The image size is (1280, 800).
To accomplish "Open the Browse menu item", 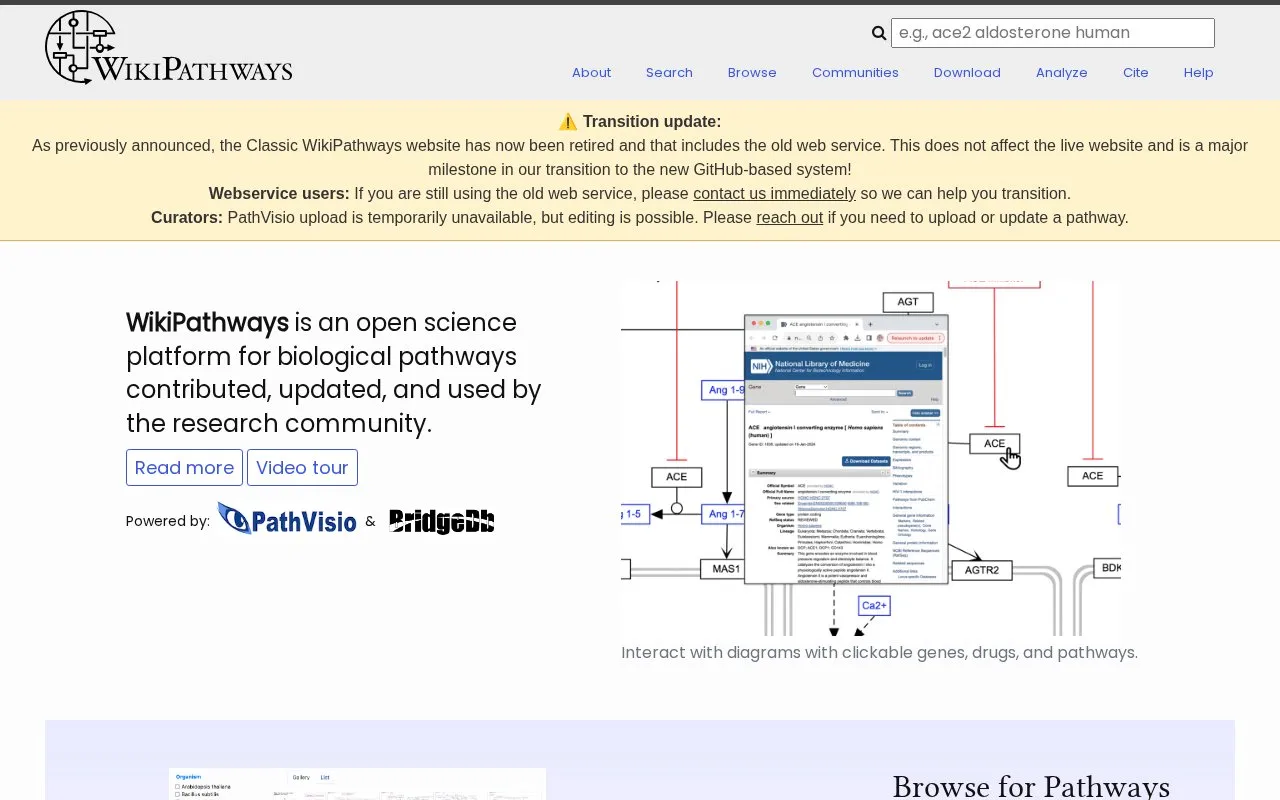I will (752, 73).
